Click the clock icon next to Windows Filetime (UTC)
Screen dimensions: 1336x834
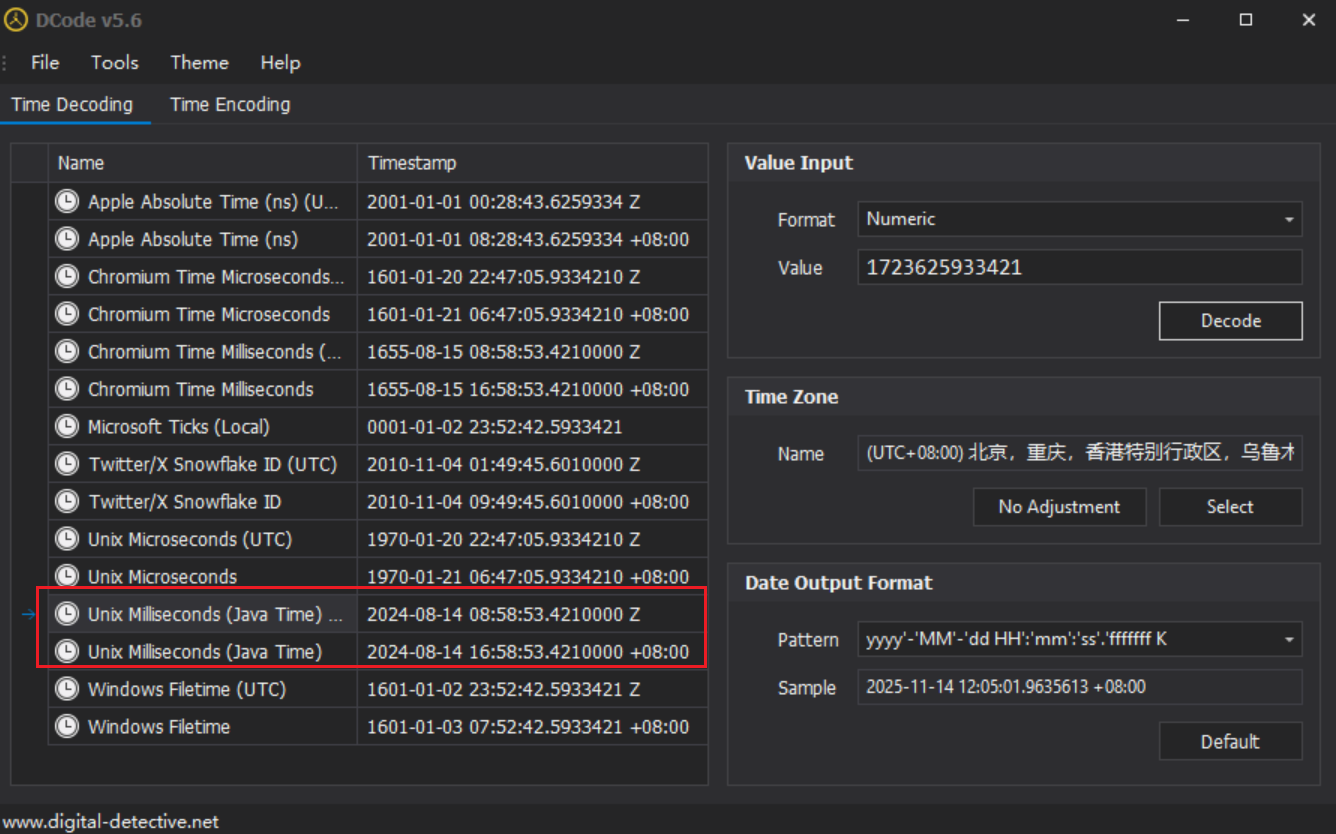tap(67, 689)
